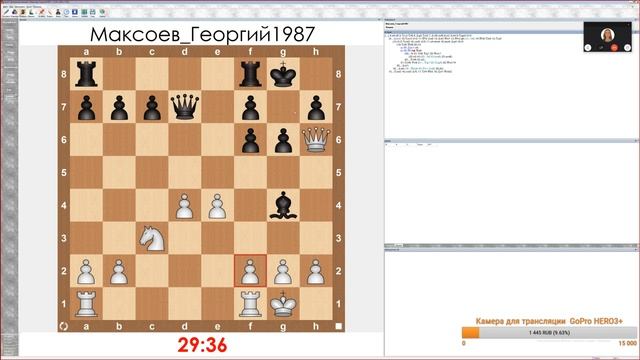Click the red 29:36 timer
The width and height of the screenshot is (640, 360).
click(x=202, y=345)
